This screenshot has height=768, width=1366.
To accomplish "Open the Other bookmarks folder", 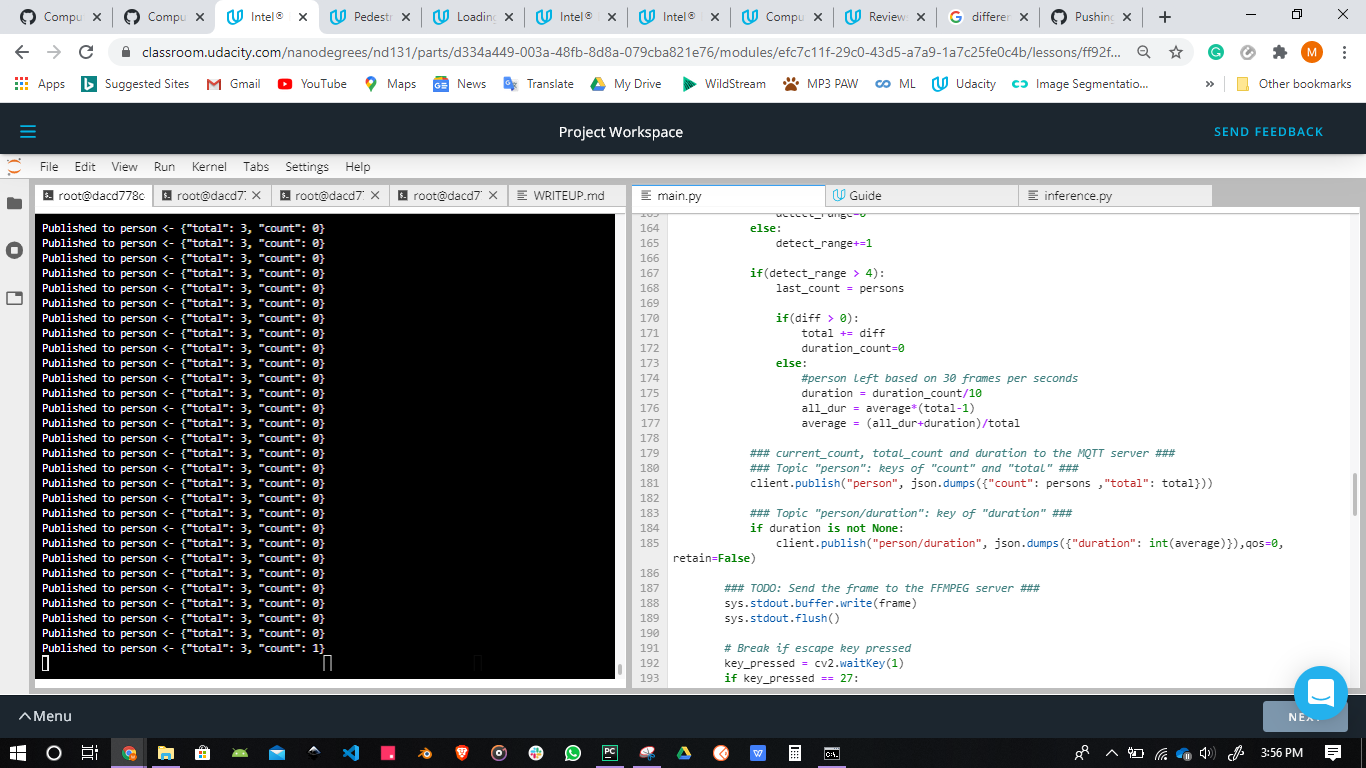I will tap(1295, 84).
